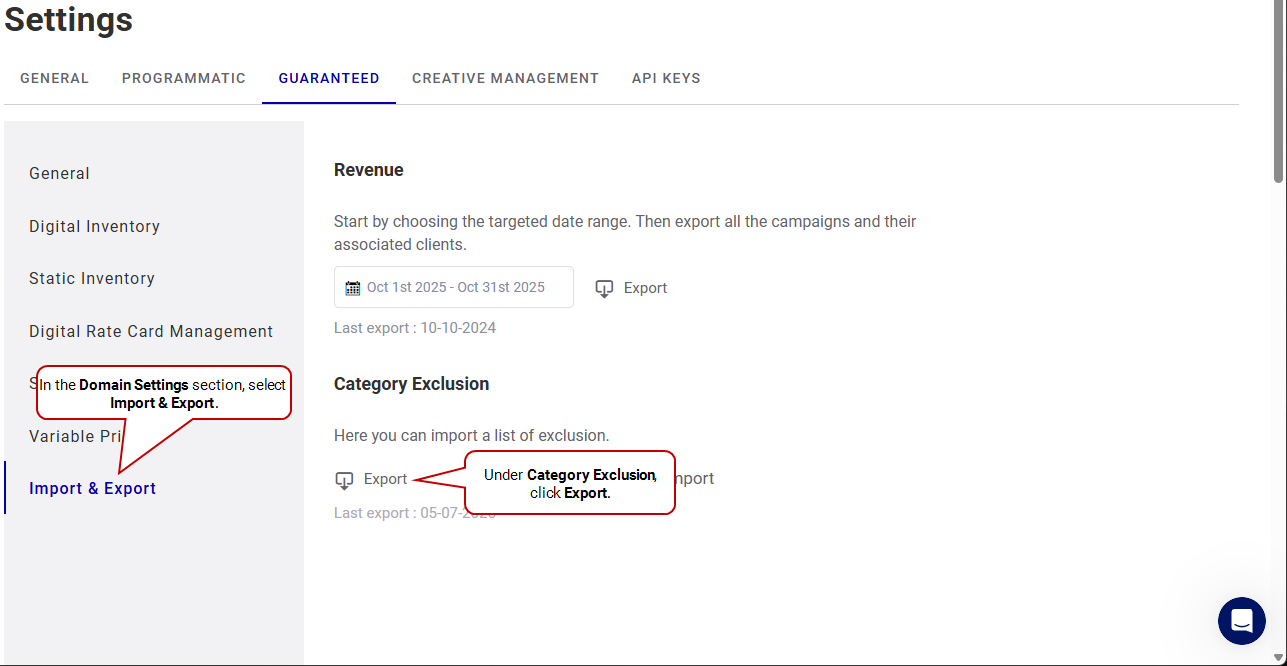Click the vertical scrollbar thumb
Image resolution: width=1287 pixels, height=666 pixels.
pyautogui.click(x=1278, y=95)
